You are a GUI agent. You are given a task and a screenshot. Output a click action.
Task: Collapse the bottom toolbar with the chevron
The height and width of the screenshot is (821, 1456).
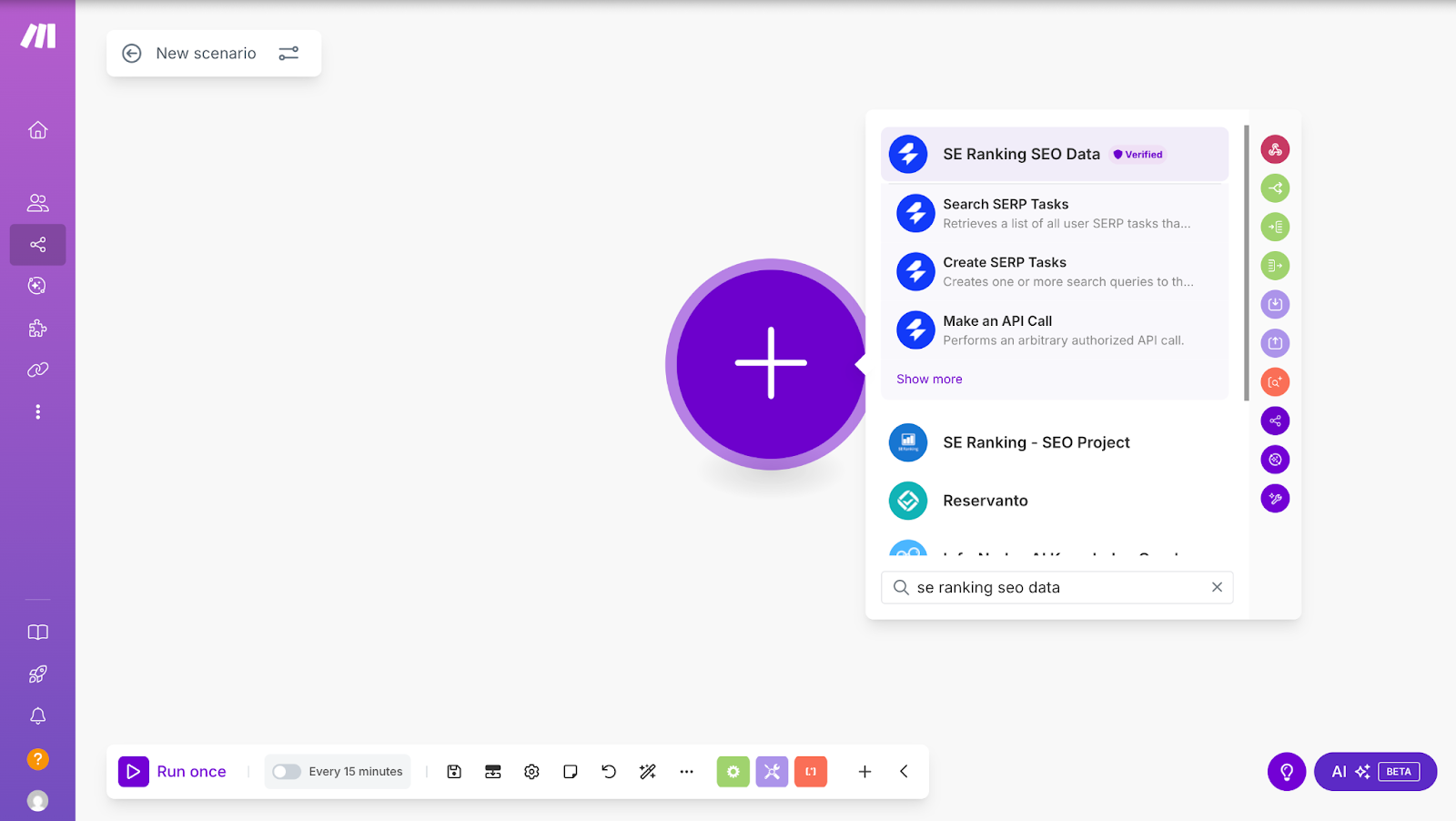coord(903,771)
